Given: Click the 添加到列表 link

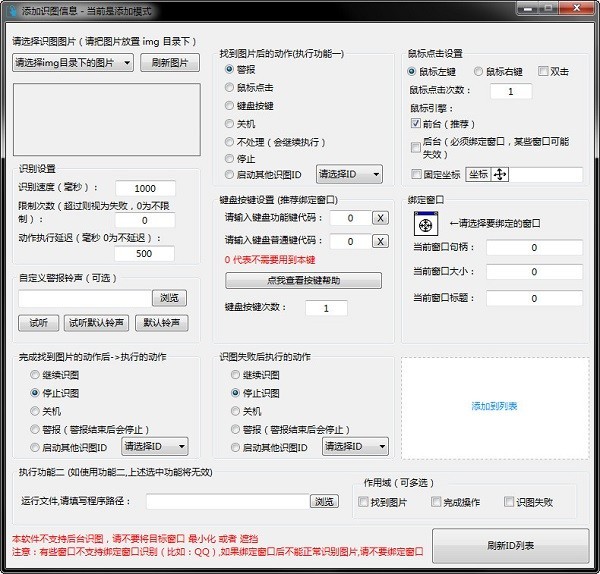Looking at the screenshot, I should coord(494,406).
